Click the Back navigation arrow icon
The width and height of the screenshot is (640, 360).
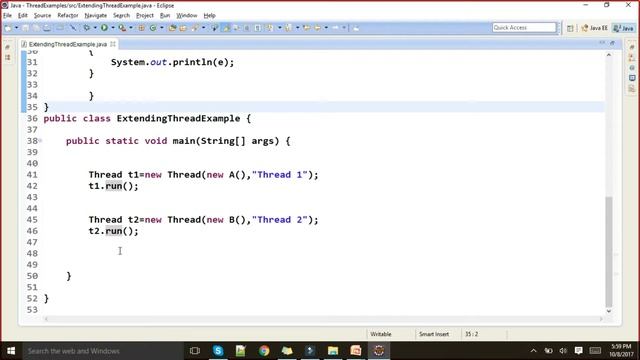coord(318,28)
